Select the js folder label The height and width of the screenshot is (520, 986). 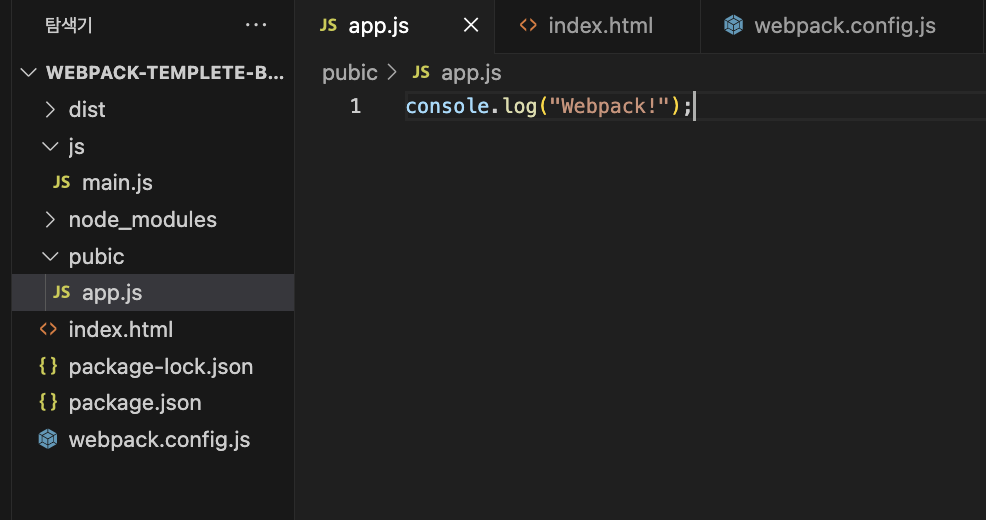[x=77, y=147]
